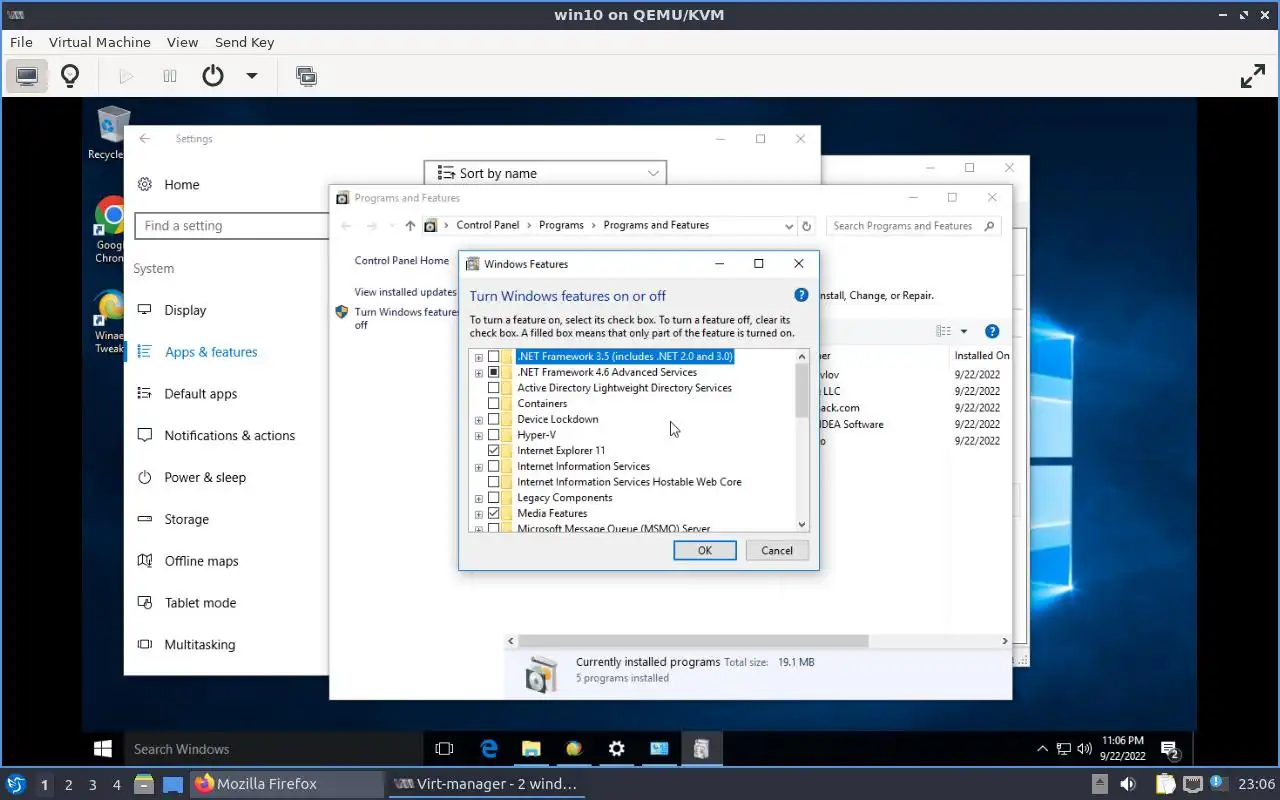Image resolution: width=1280 pixels, height=800 pixels.
Task: Open the Send Key menu
Action: coord(244,42)
